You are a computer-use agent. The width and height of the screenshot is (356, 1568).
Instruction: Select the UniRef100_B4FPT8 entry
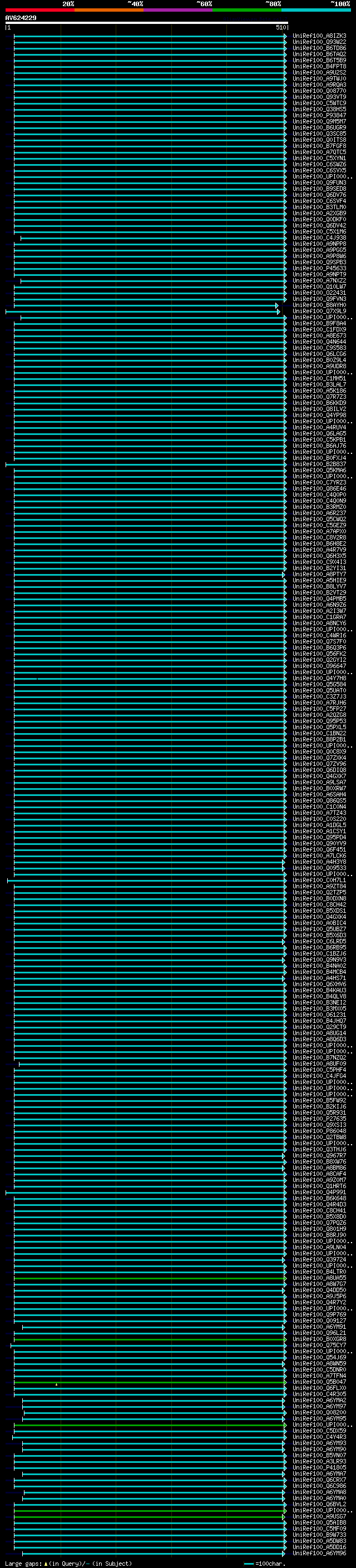tap(319, 66)
